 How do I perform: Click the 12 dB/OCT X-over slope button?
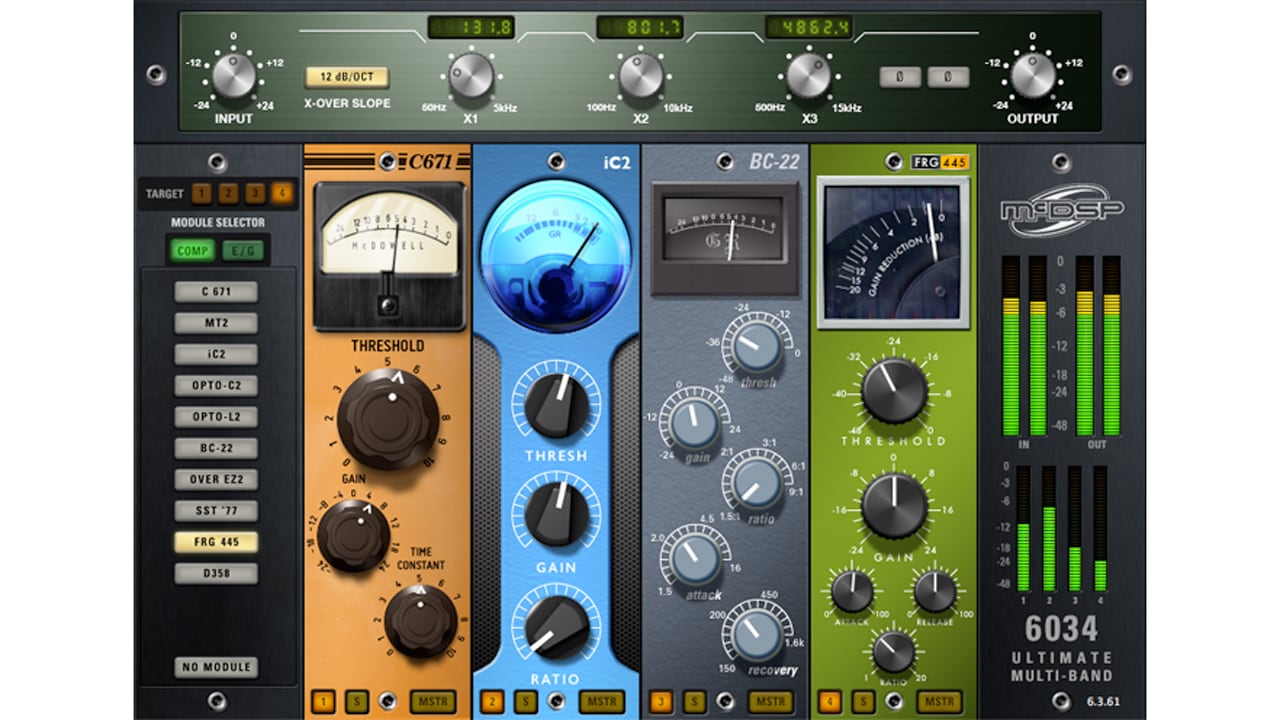[x=347, y=77]
